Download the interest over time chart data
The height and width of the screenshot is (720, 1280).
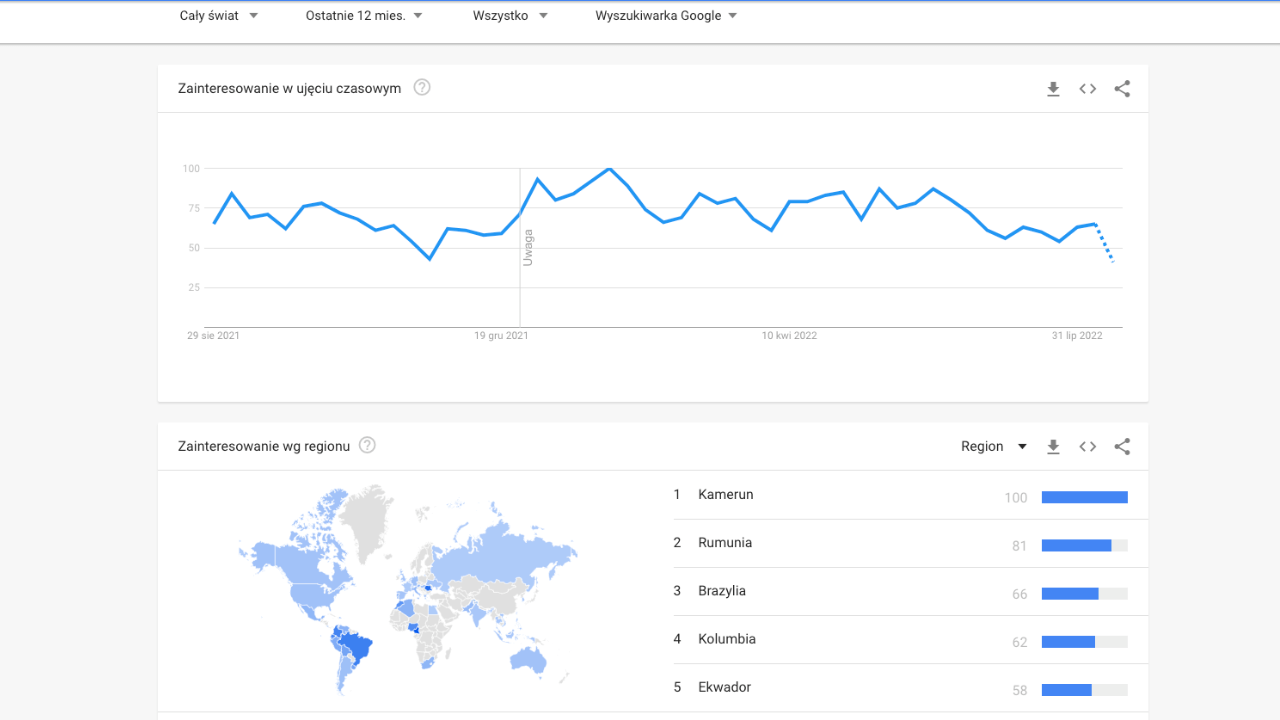coord(1053,89)
